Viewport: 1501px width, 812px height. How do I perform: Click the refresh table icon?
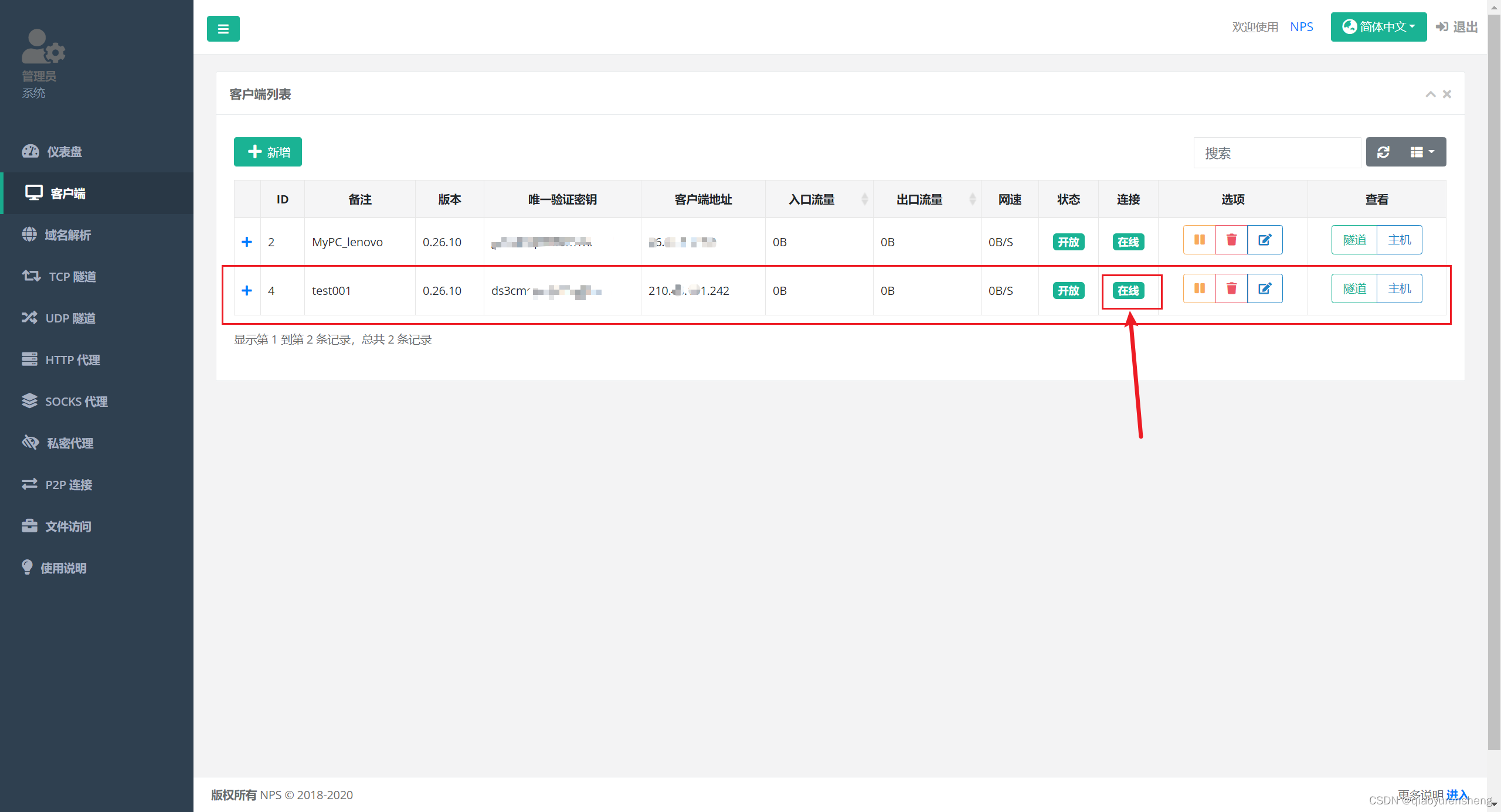[x=1383, y=152]
